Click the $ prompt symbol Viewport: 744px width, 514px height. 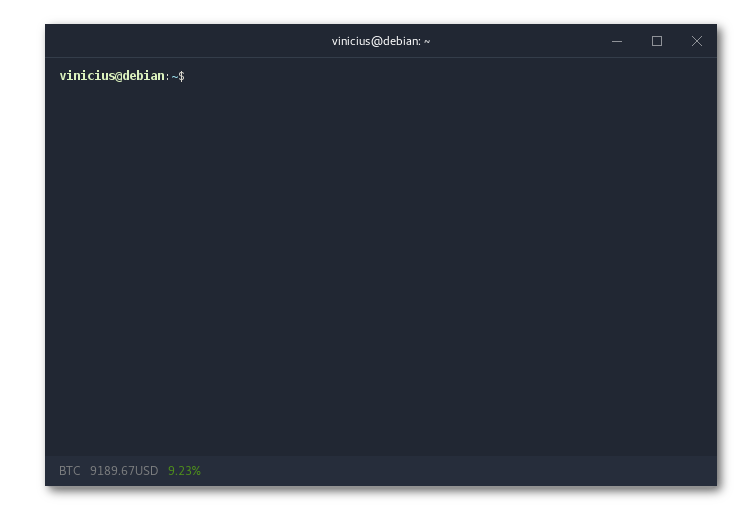coord(181,76)
